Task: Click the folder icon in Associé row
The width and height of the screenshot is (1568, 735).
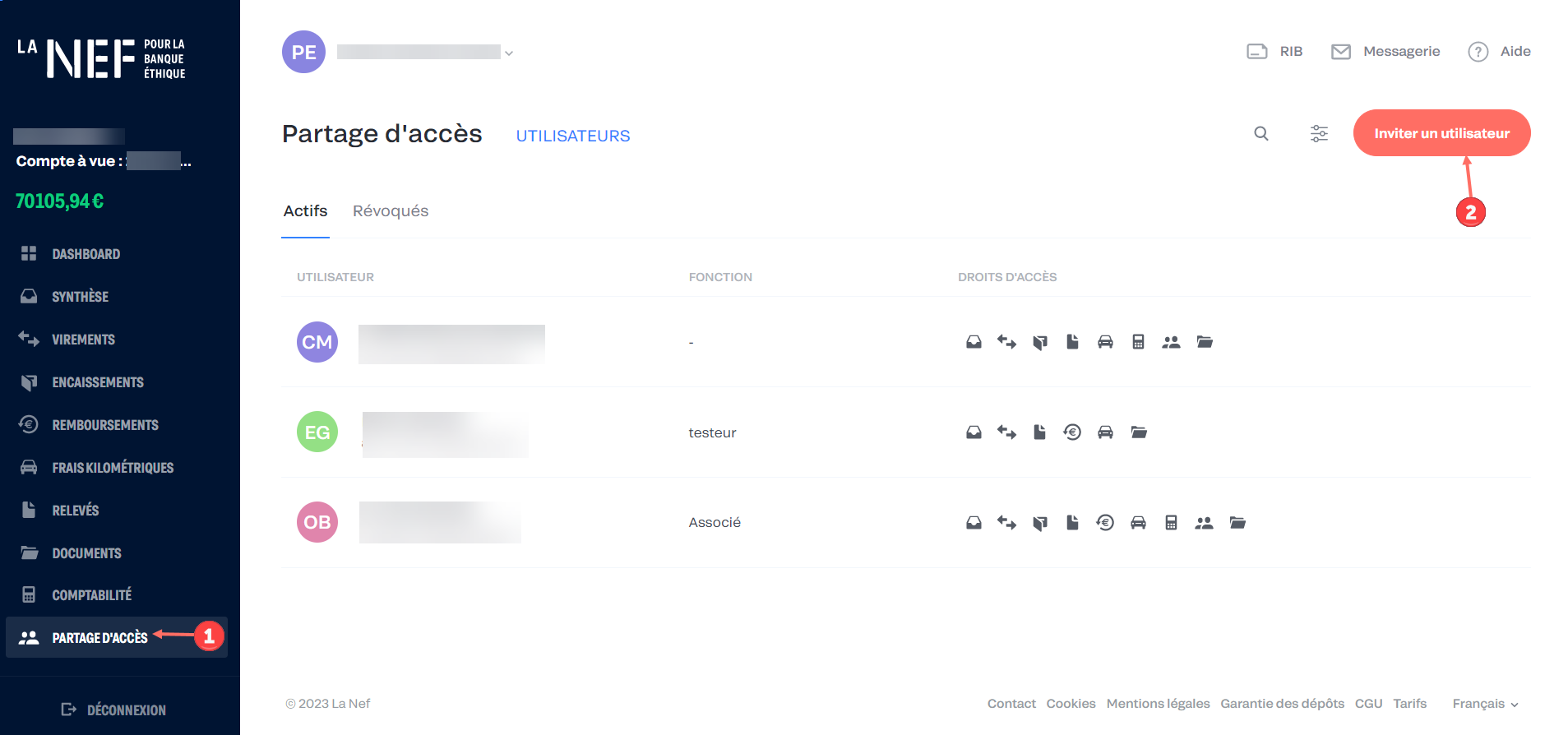Action: coord(1237,523)
